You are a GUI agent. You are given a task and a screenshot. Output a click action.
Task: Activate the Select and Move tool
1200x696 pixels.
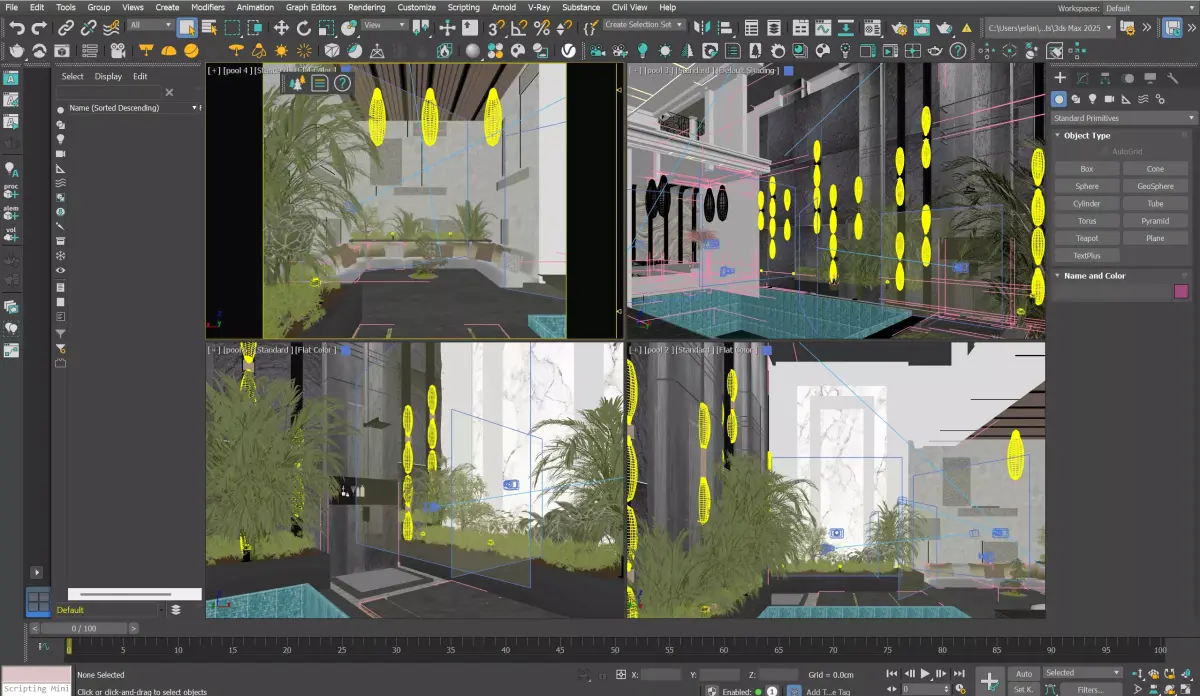tap(282, 28)
